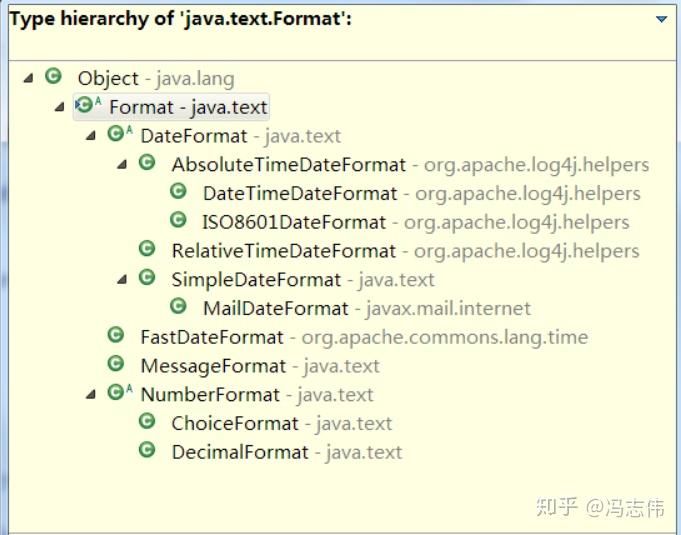Viewport: 681px width, 535px height.
Task: Click the abstract class icon beside DateFormat
Action: coord(117,134)
